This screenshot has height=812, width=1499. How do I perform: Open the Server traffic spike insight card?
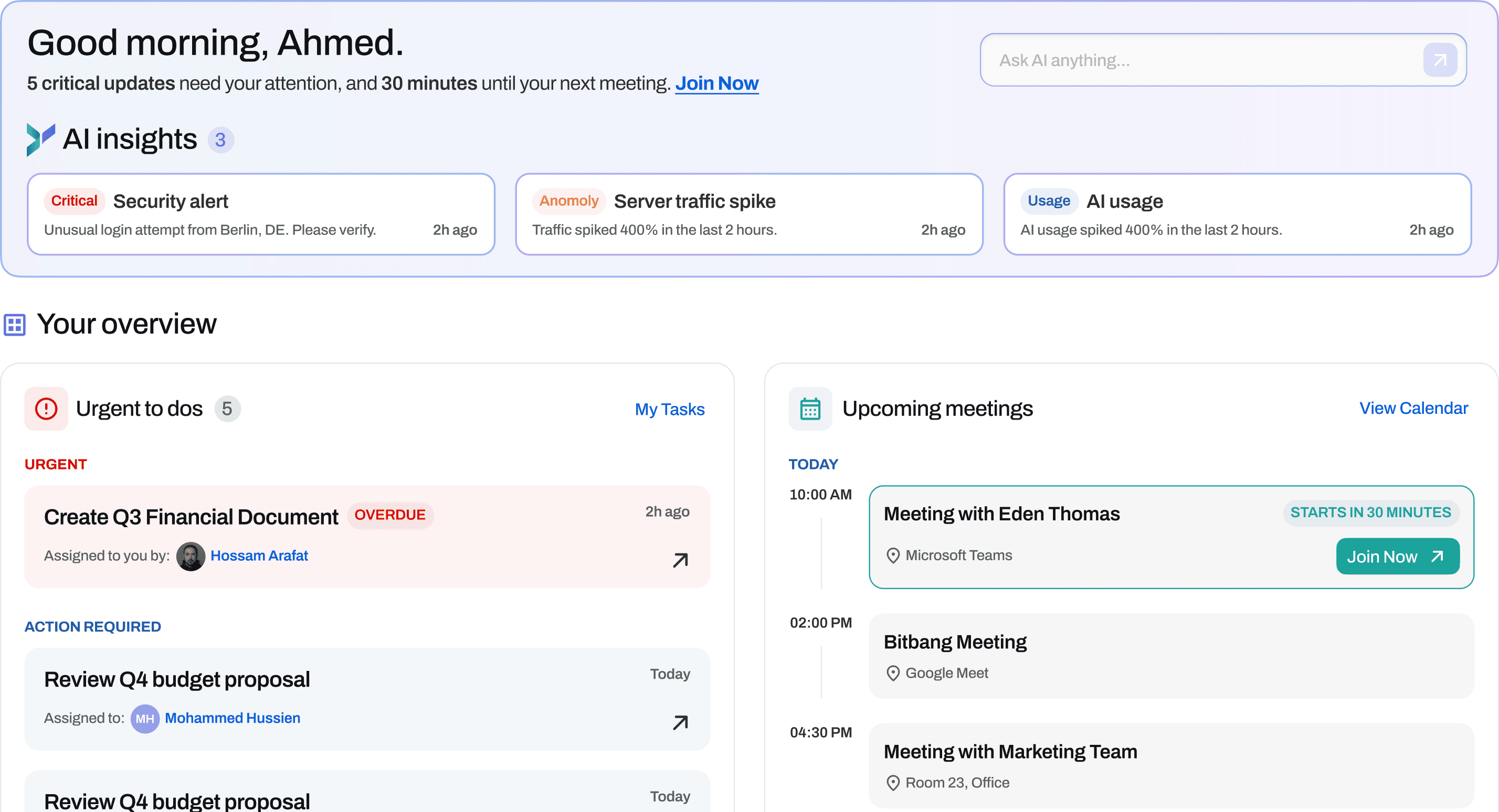point(748,214)
